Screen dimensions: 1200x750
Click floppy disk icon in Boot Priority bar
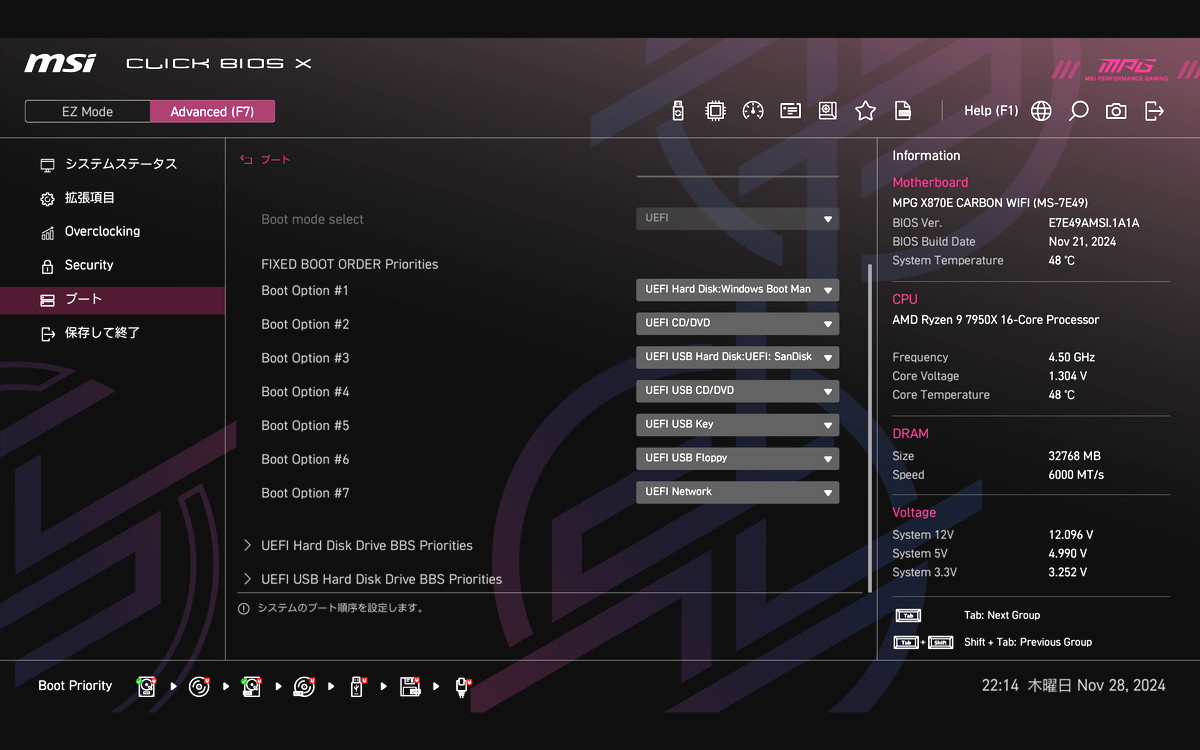click(x=410, y=686)
